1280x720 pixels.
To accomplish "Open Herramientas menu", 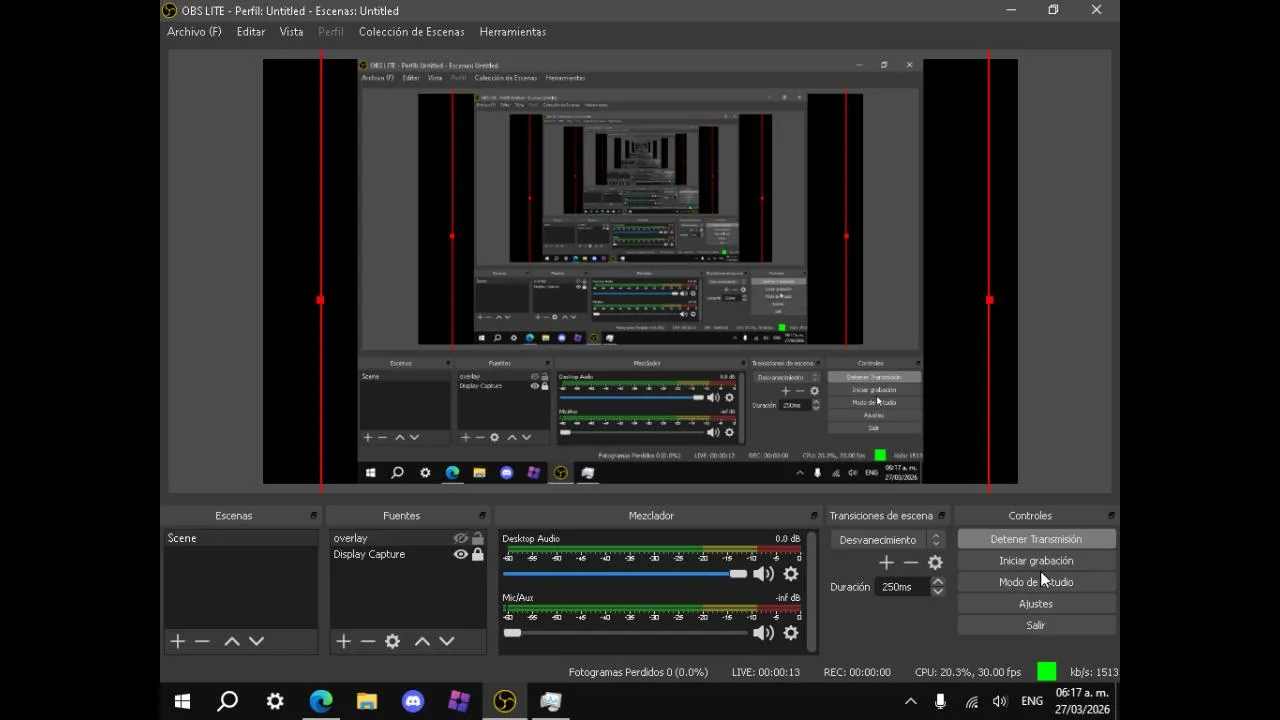I will pyautogui.click(x=512, y=32).
